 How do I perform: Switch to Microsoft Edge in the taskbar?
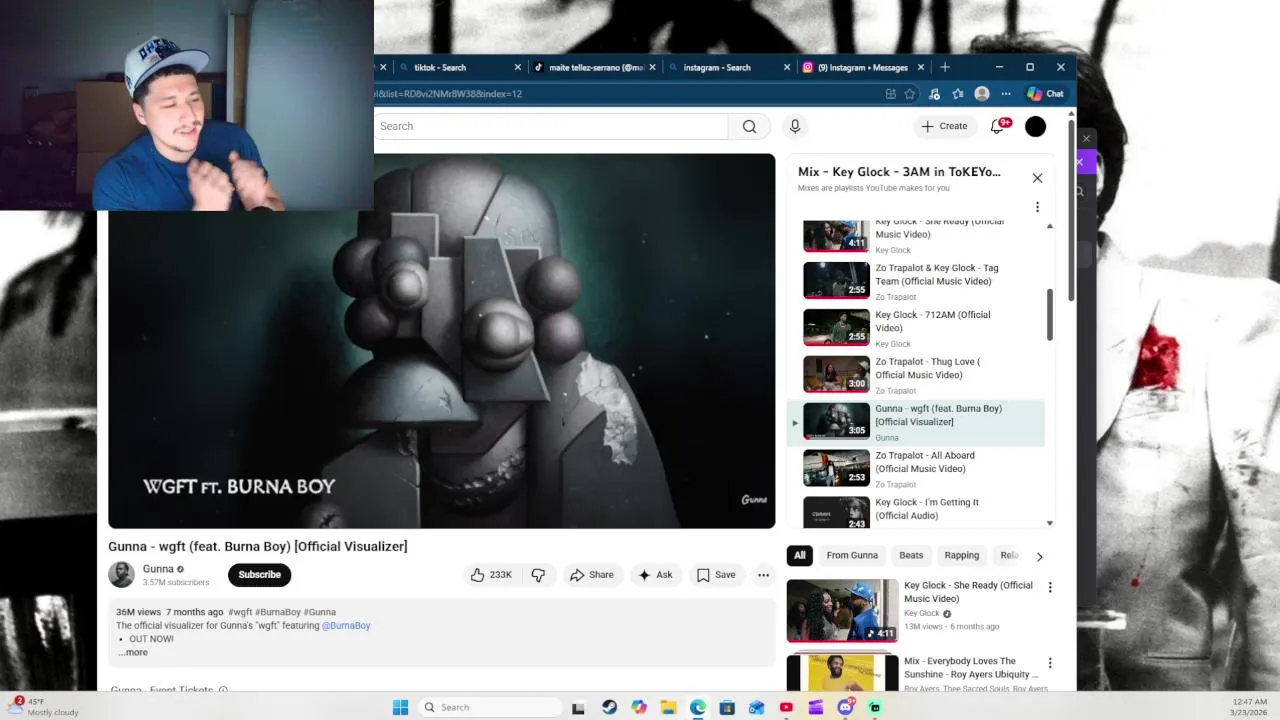point(698,707)
